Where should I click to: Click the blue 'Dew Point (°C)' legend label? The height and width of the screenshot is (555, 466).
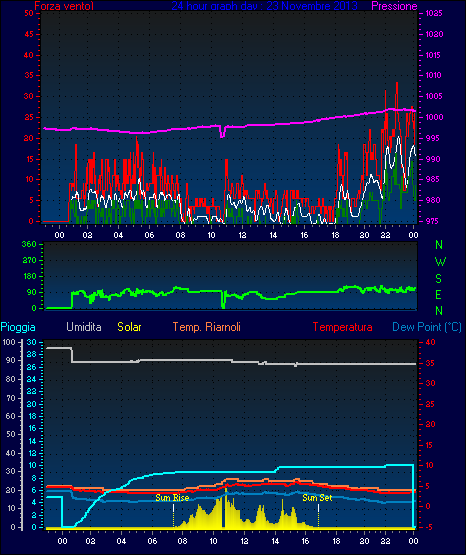(427, 327)
